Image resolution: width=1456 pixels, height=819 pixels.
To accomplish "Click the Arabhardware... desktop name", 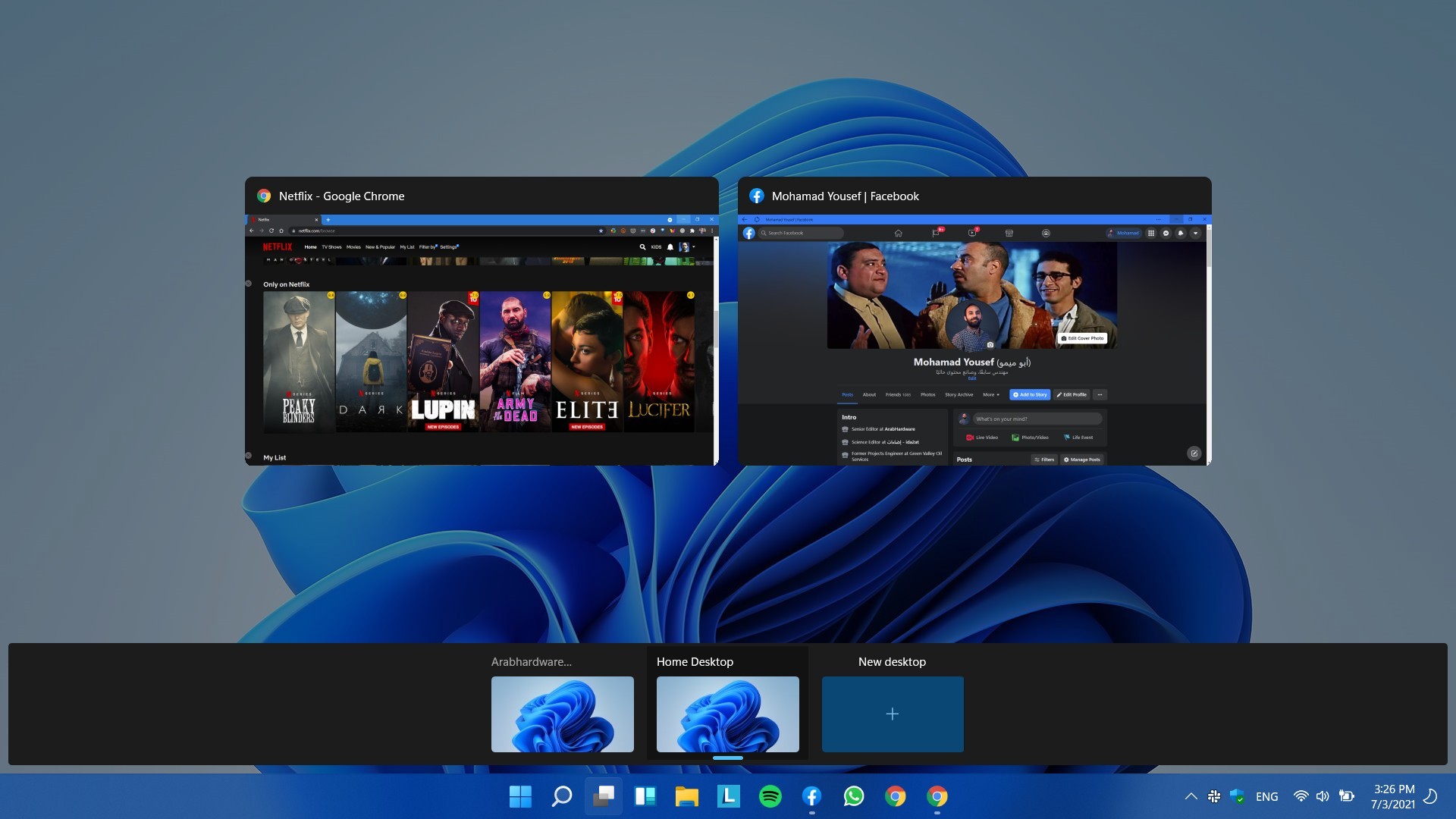I will click(532, 662).
